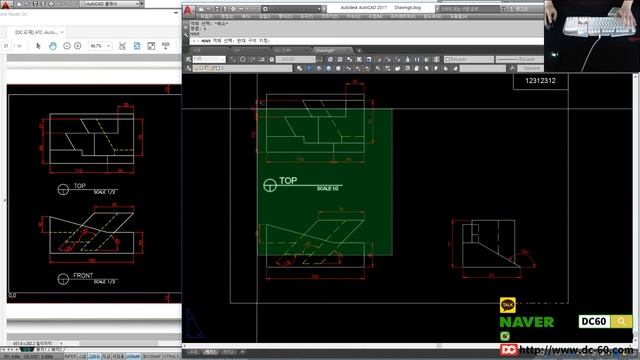Toggle INFER in the status bar

(70, 356)
